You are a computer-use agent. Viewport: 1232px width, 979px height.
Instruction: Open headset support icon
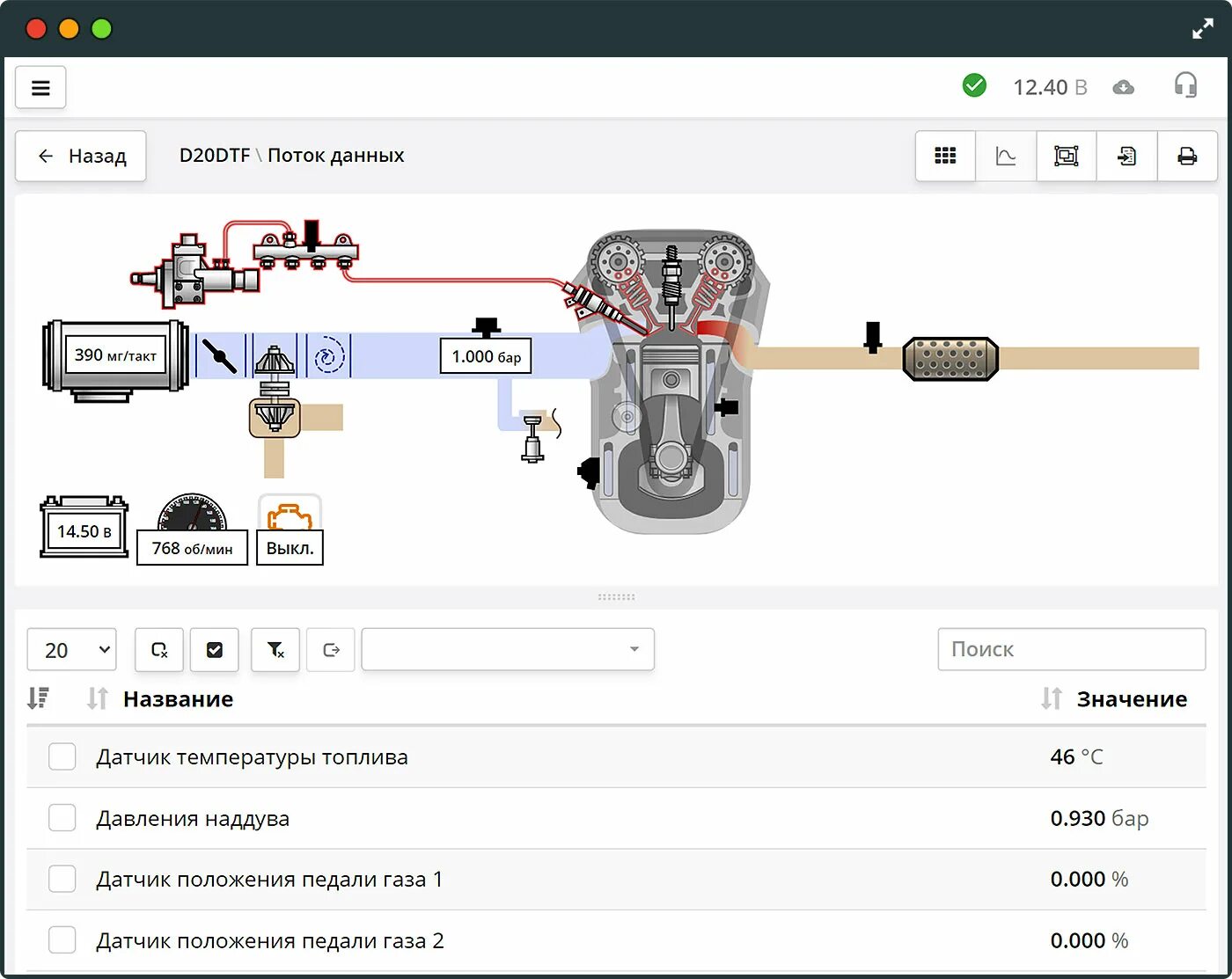[1185, 85]
